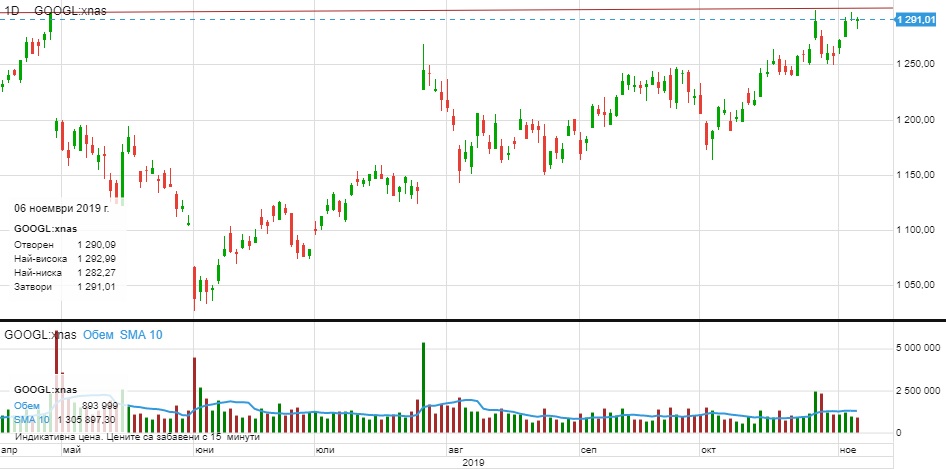Click the юли month label on time axis
946x469 pixels.
click(325, 450)
